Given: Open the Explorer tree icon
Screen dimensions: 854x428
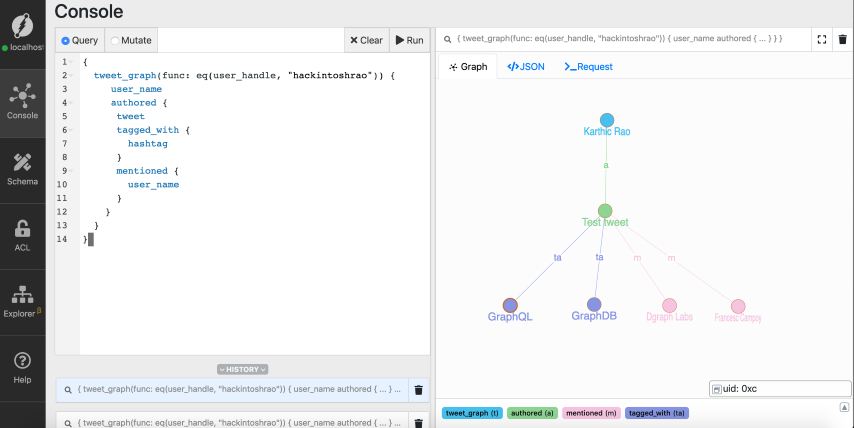Looking at the screenshot, I should pos(22,300).
